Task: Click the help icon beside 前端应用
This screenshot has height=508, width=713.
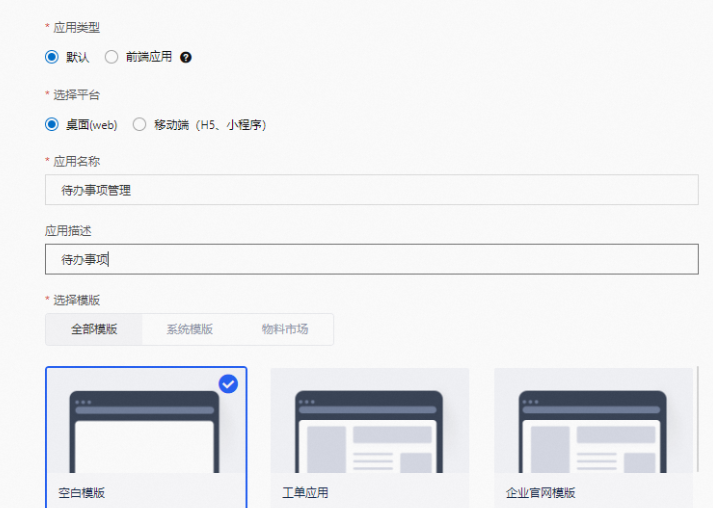Action: [x=186, y=57]
